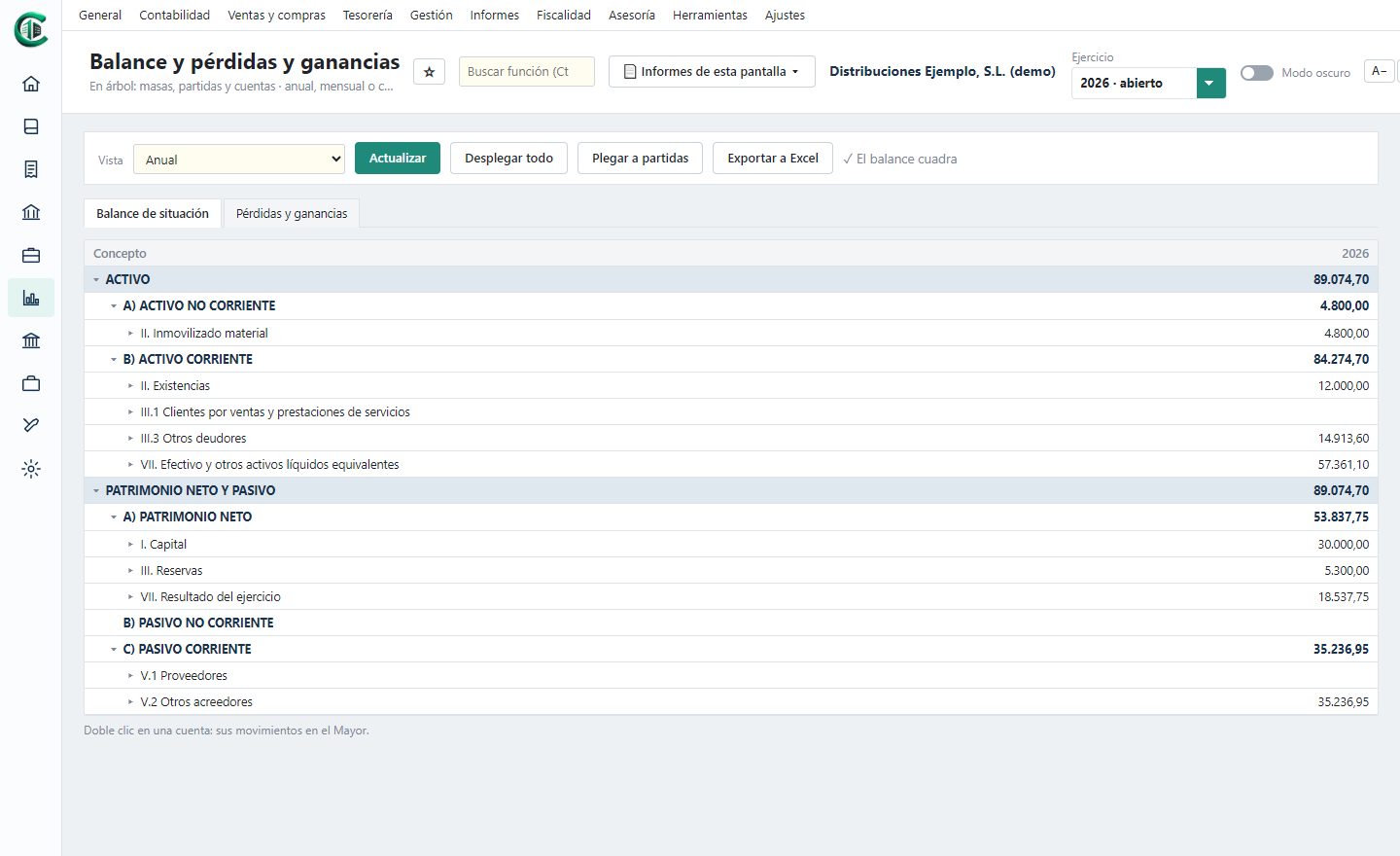Collapse the ACTIVO tree node arrow
1400x856 pixels.
click(96, 280)
